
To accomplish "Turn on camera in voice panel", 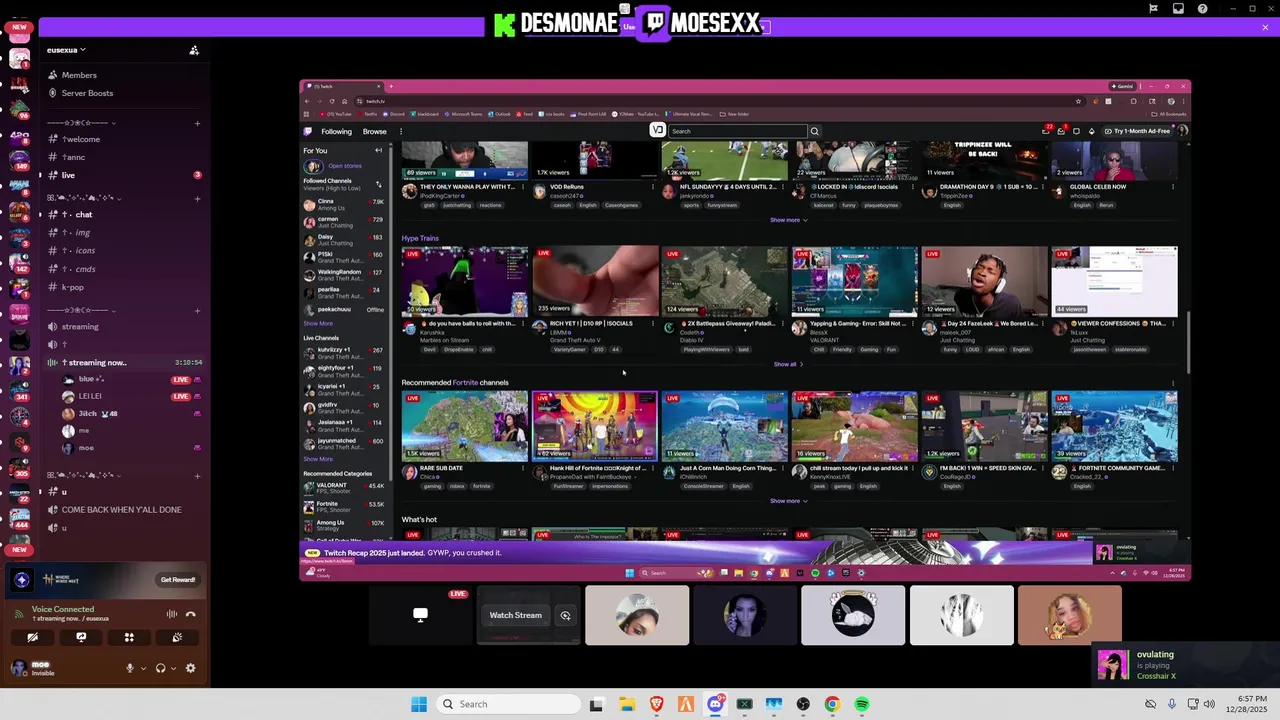I will point(33,637).
